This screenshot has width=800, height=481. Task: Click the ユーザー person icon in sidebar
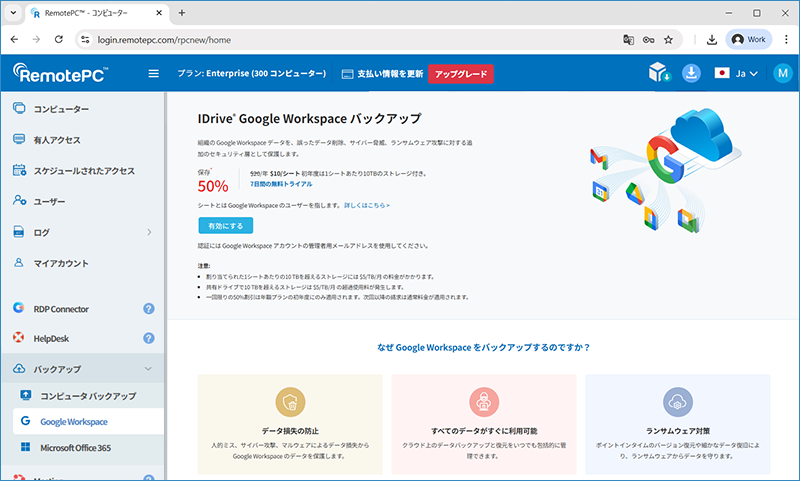(x=19, y=200)
